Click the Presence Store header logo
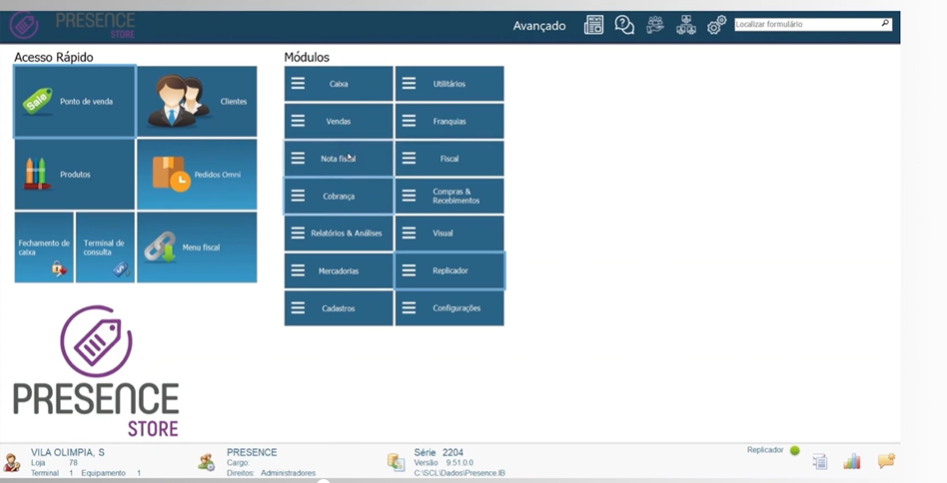947x483 pixels. (x=74, y=25)
